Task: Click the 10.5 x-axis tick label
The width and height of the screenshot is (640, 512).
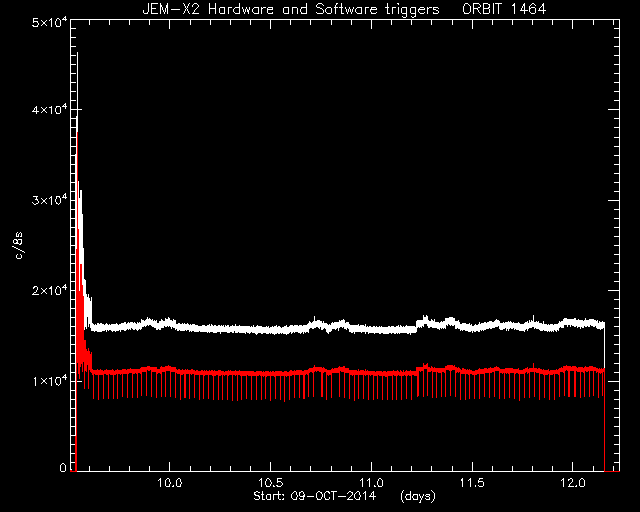Action: point(271,483)
